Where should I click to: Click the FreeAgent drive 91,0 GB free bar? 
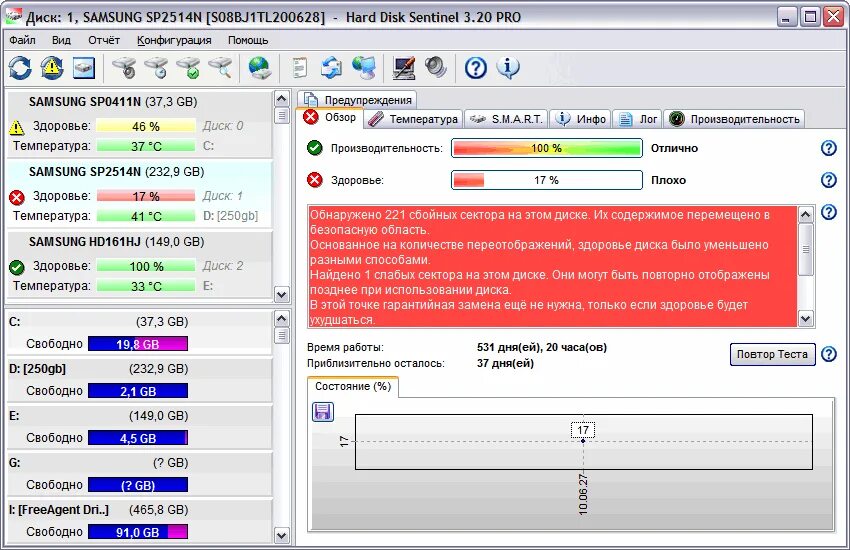(x=138, y=532)
